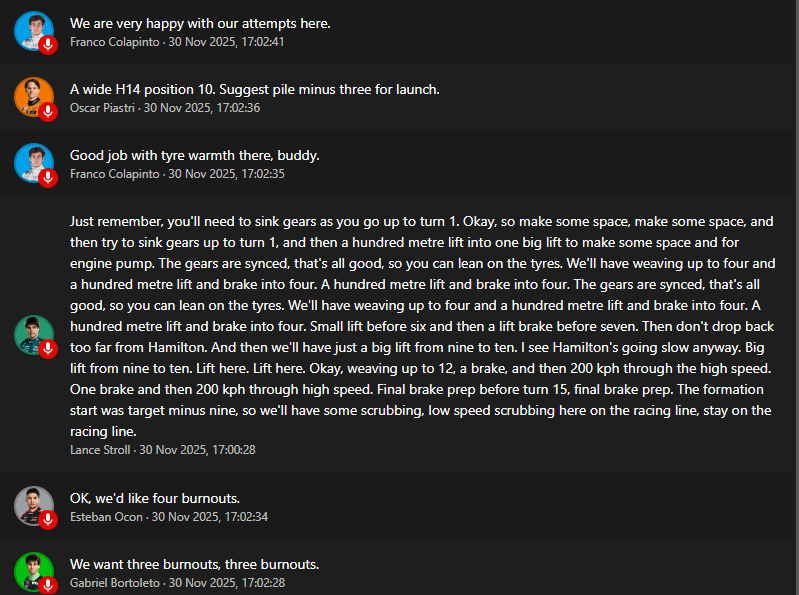Click the "Good job with tyre warmth" message
The width and height of the screenshot is (799, 595).
(x=194, y=155)
